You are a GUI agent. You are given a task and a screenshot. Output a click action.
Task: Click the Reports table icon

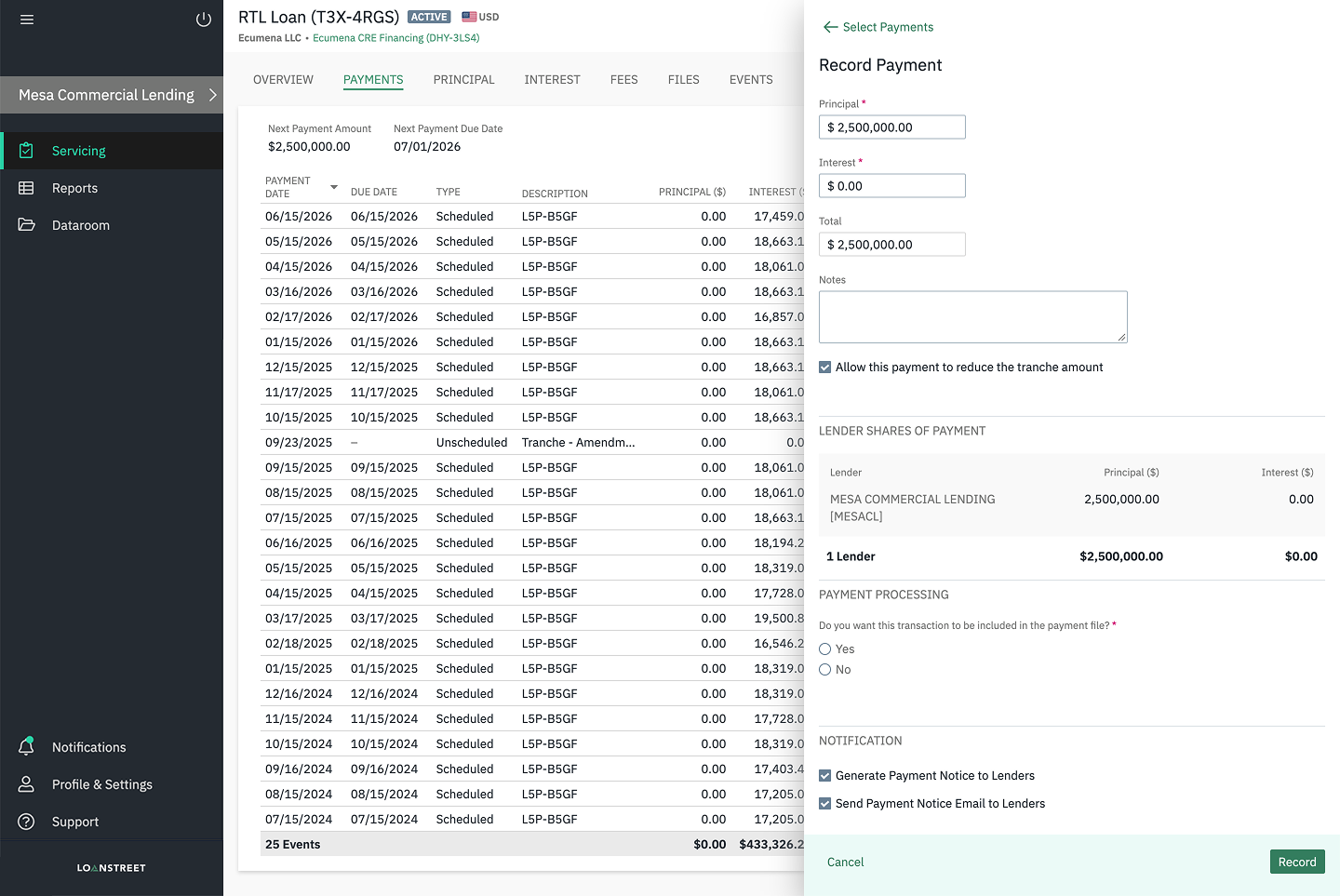[x=26, y=188]
